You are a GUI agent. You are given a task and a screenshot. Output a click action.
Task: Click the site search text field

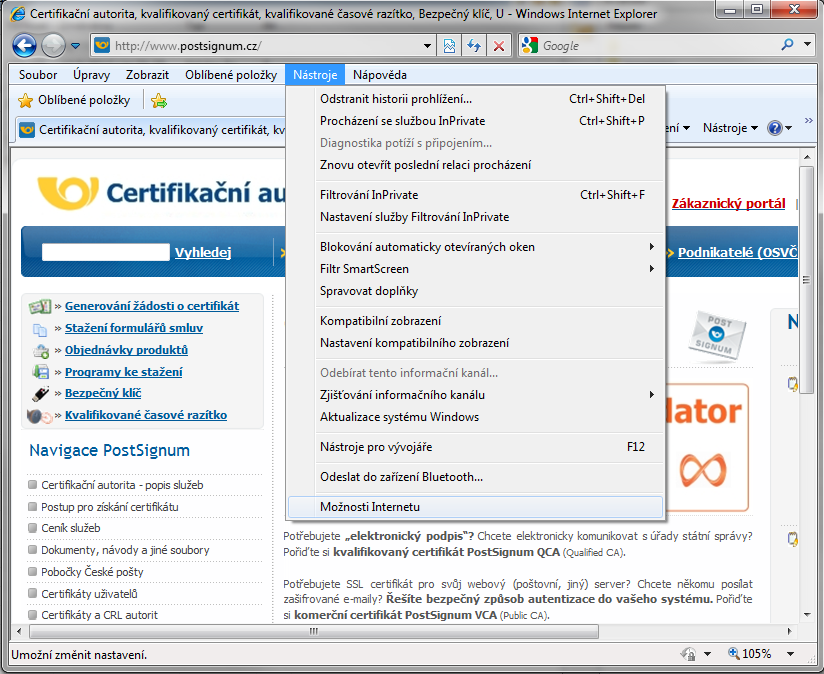[106, 252]
